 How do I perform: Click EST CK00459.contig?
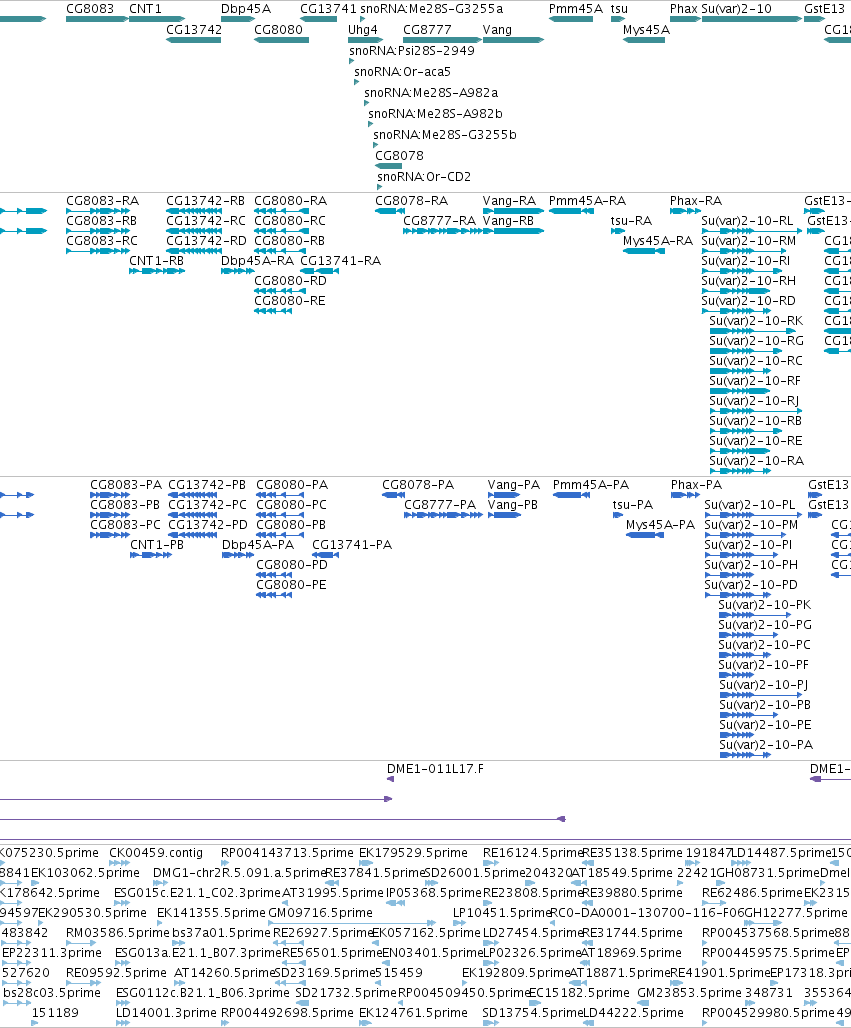coord(156,853)
